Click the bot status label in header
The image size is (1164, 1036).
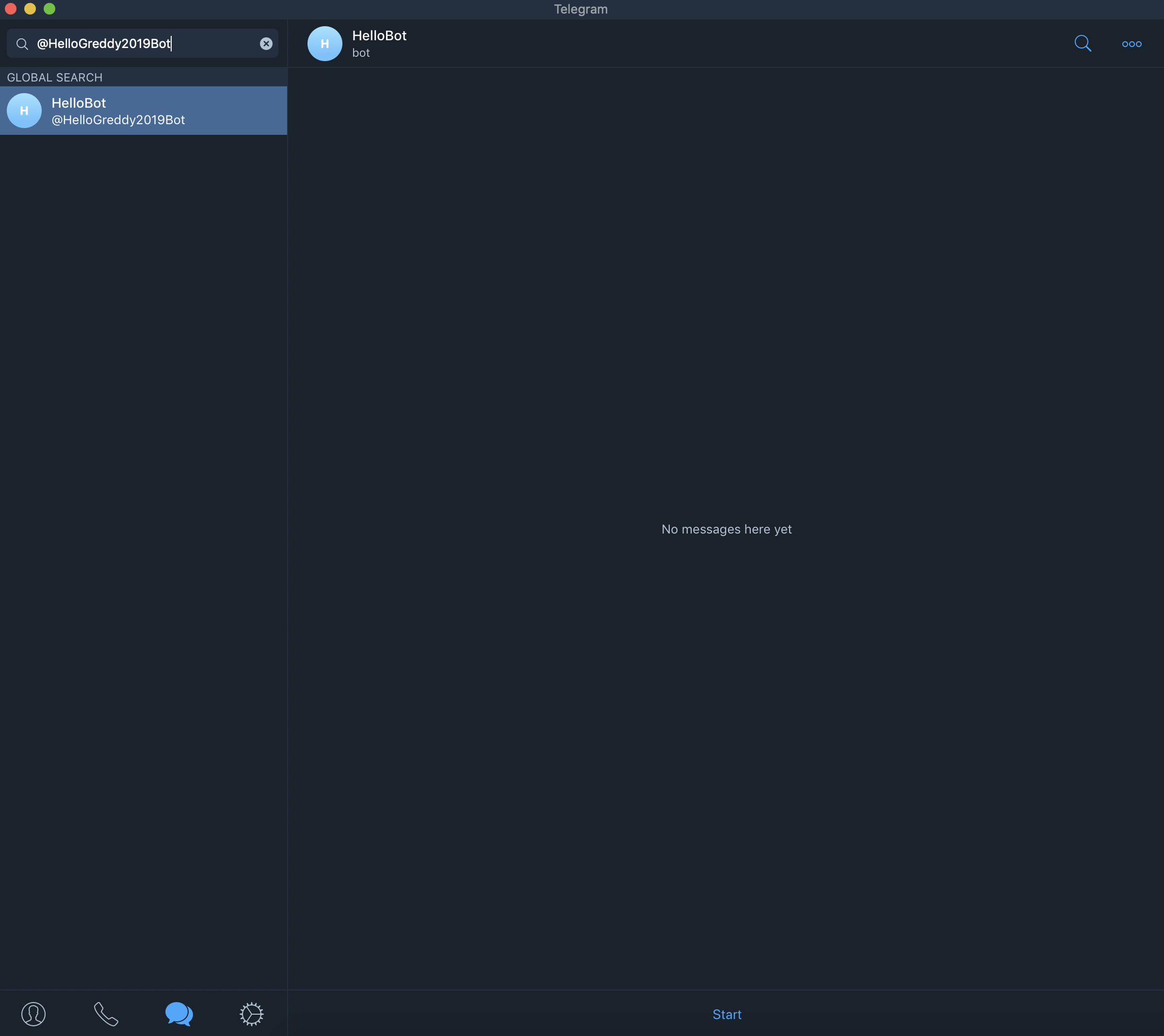[361, 53]
